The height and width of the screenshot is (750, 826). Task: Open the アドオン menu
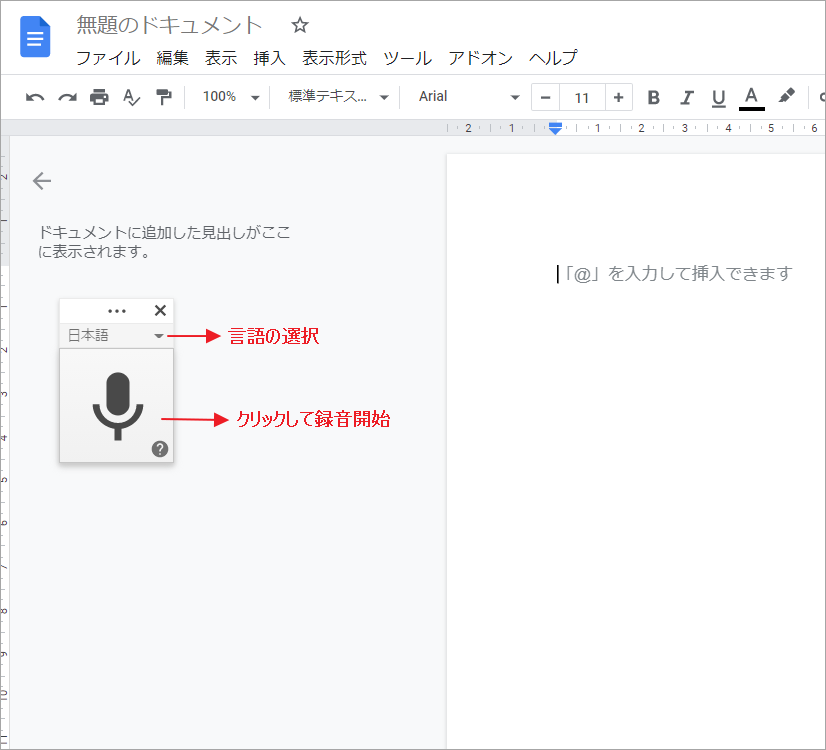click(480, 58)
